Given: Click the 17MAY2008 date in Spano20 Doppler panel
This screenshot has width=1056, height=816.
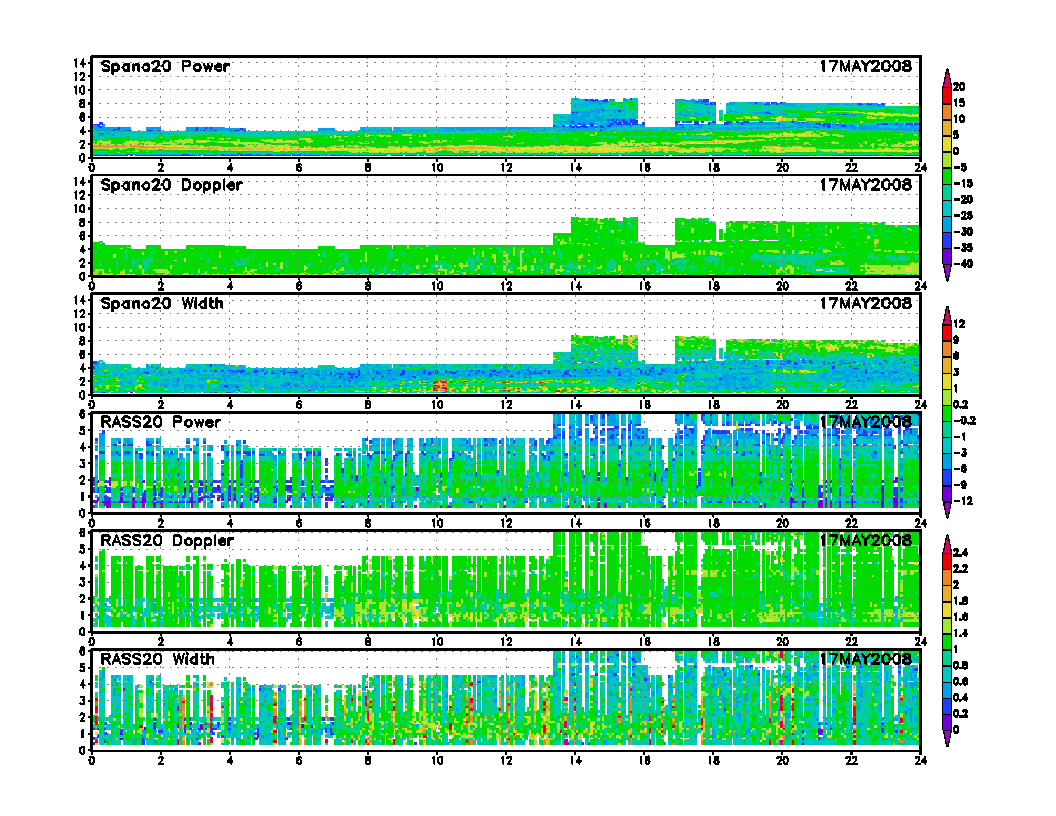Looking at the screenshot, I should point(865,185).
